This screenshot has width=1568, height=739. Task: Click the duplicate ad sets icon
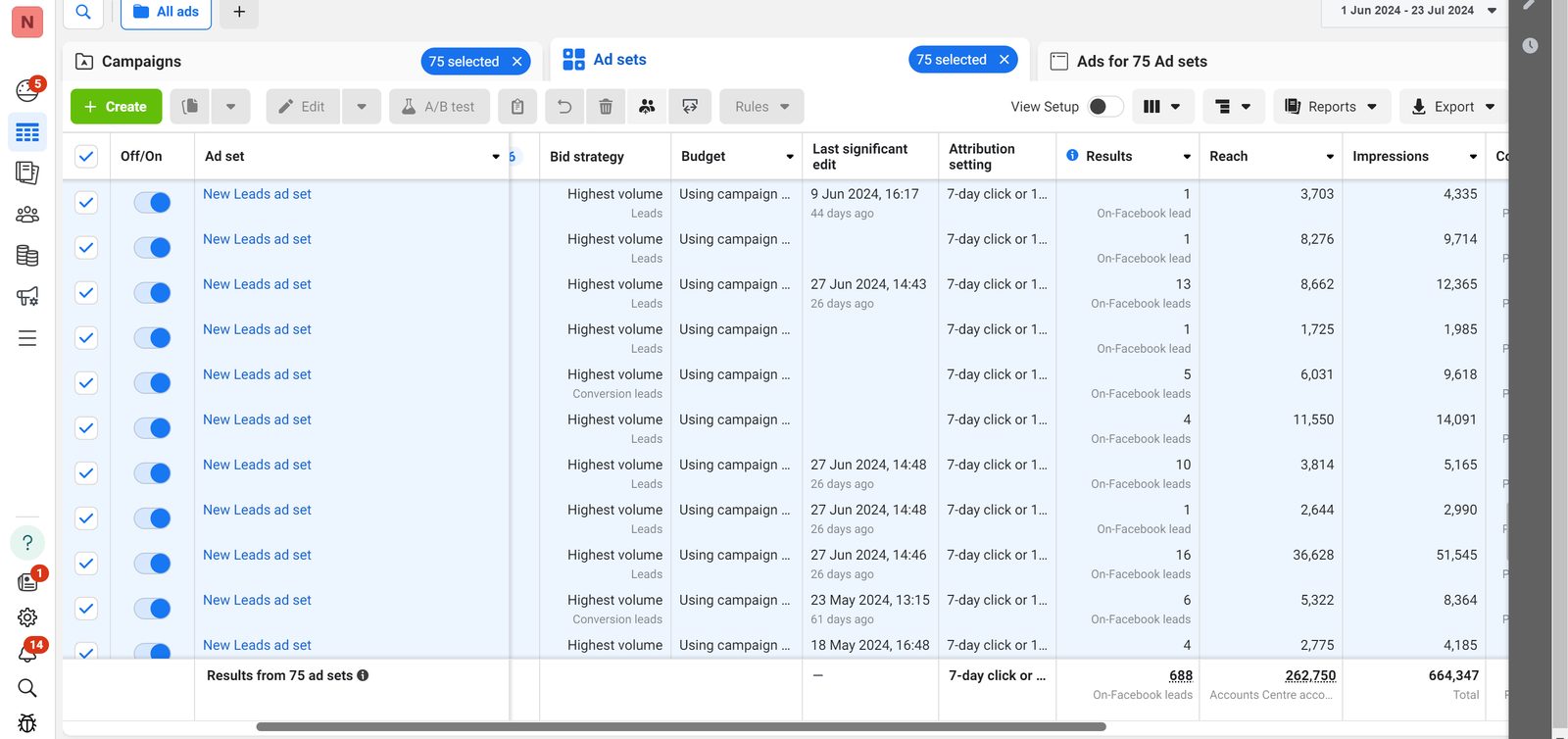pyautogui.click(x=190, y=107)
